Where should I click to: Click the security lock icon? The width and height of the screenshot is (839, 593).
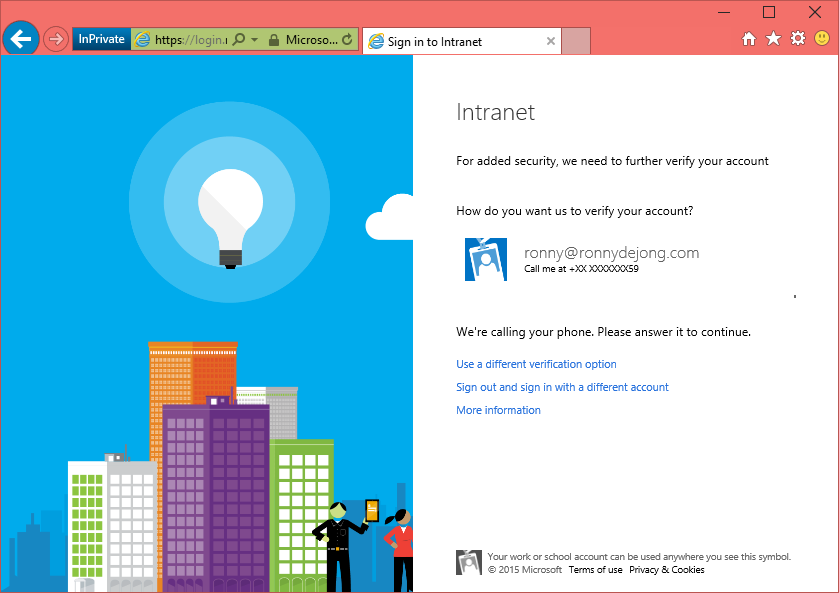coord(273,40)
